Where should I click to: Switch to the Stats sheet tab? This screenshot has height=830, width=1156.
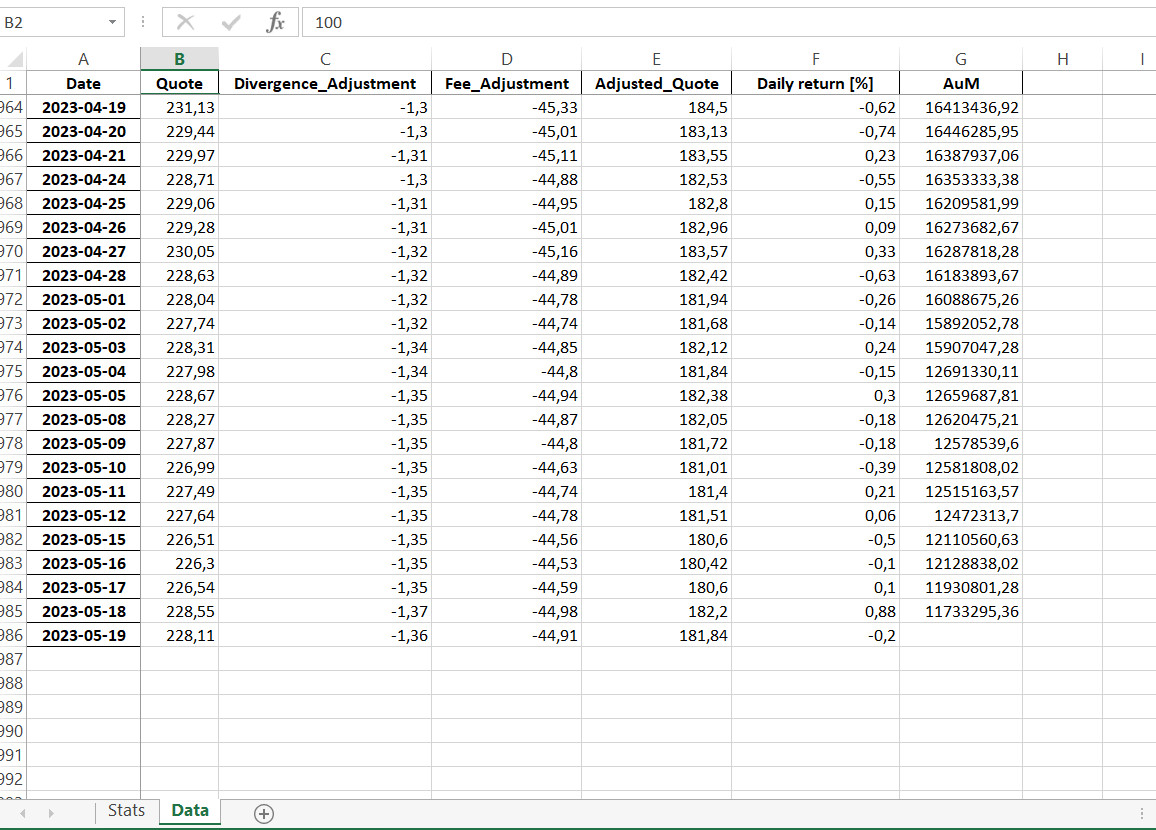point(126,811)
